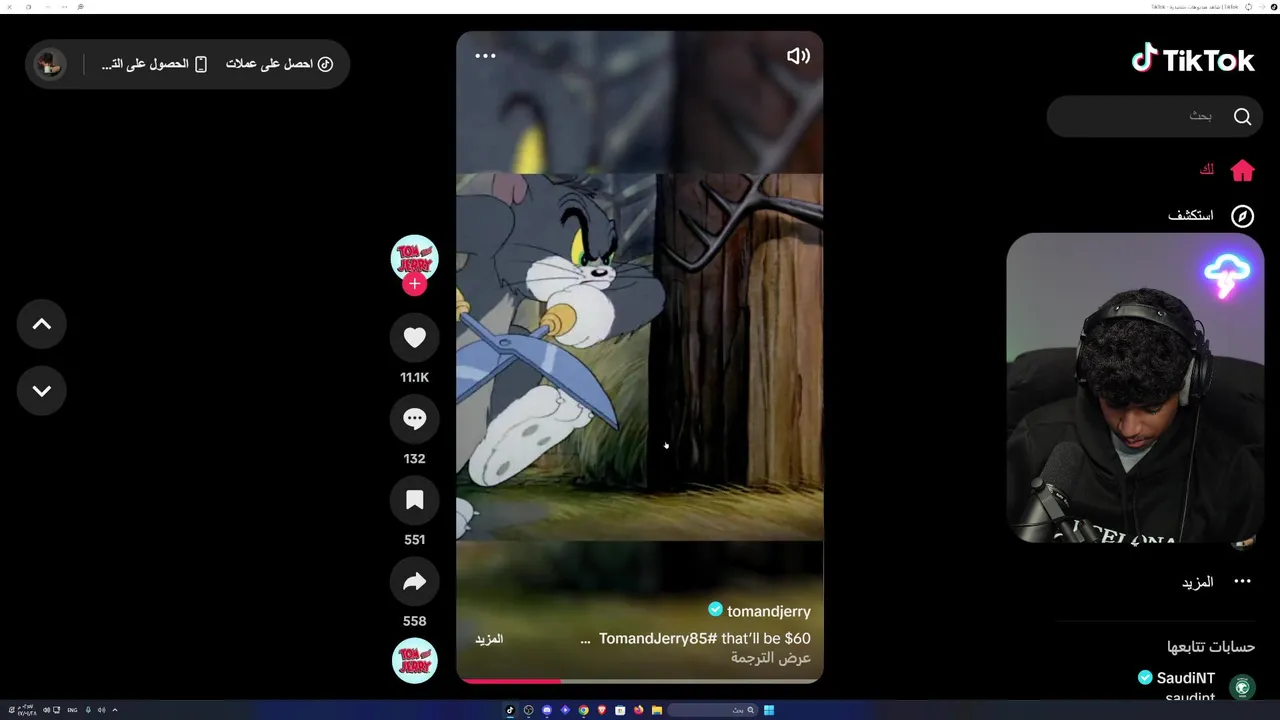Open Brave browser from the taskbar

[x=602, y=710]
